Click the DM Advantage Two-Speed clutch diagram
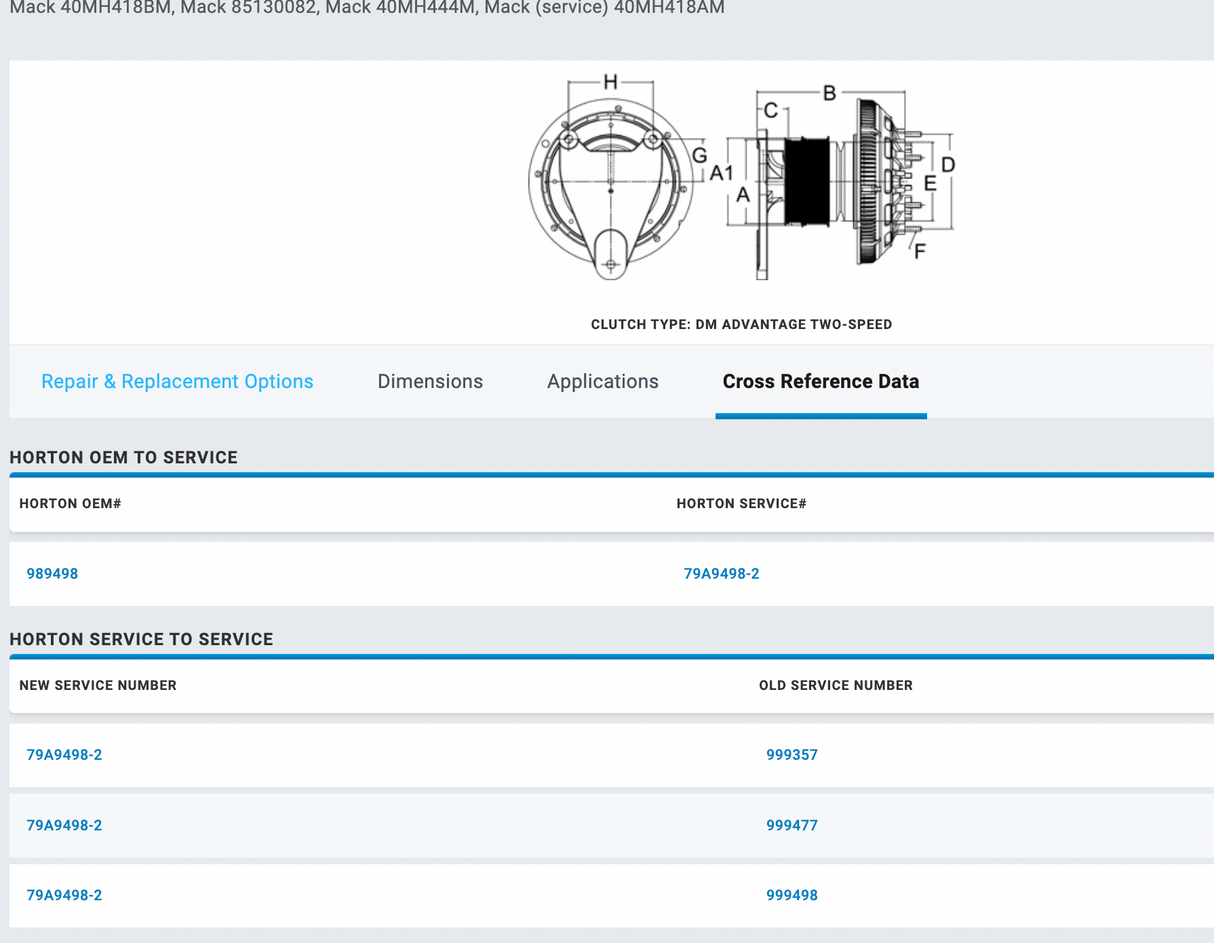The width and height of the screenshot is (1214, 943). click(740, 180)
